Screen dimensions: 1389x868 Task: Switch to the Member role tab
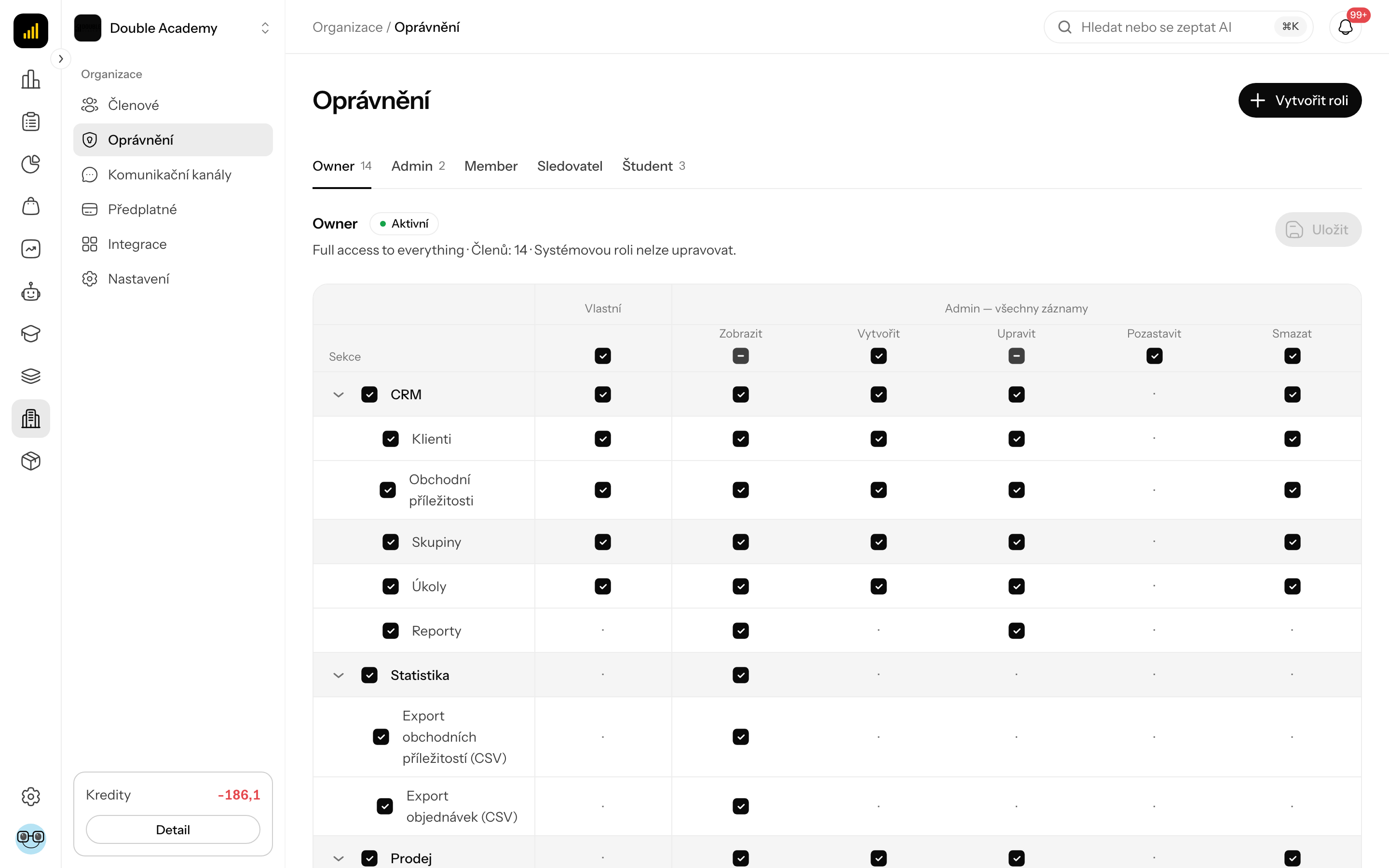click(x=491, y=166)
